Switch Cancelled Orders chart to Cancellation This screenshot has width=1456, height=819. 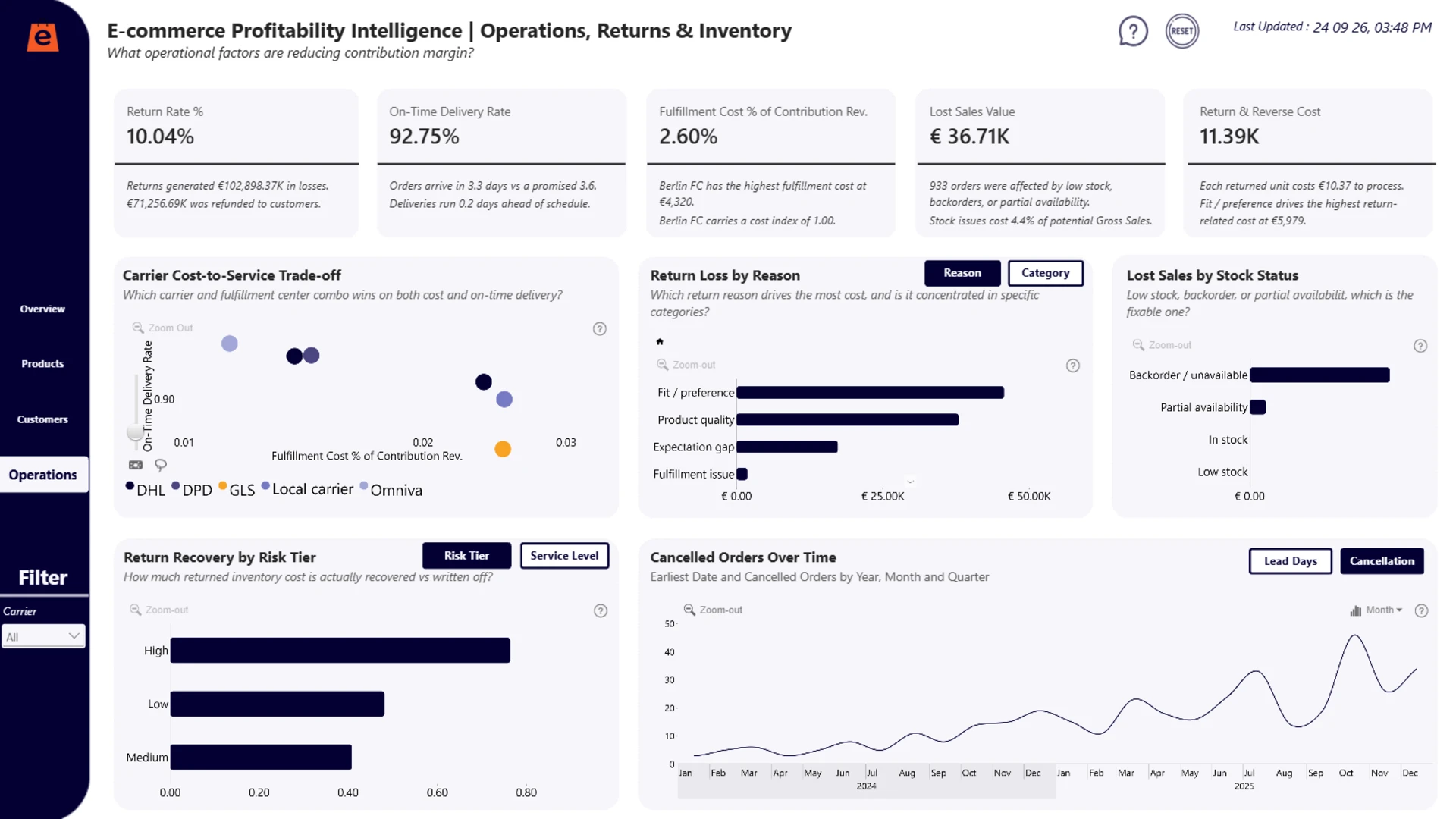coord(1382,561)
